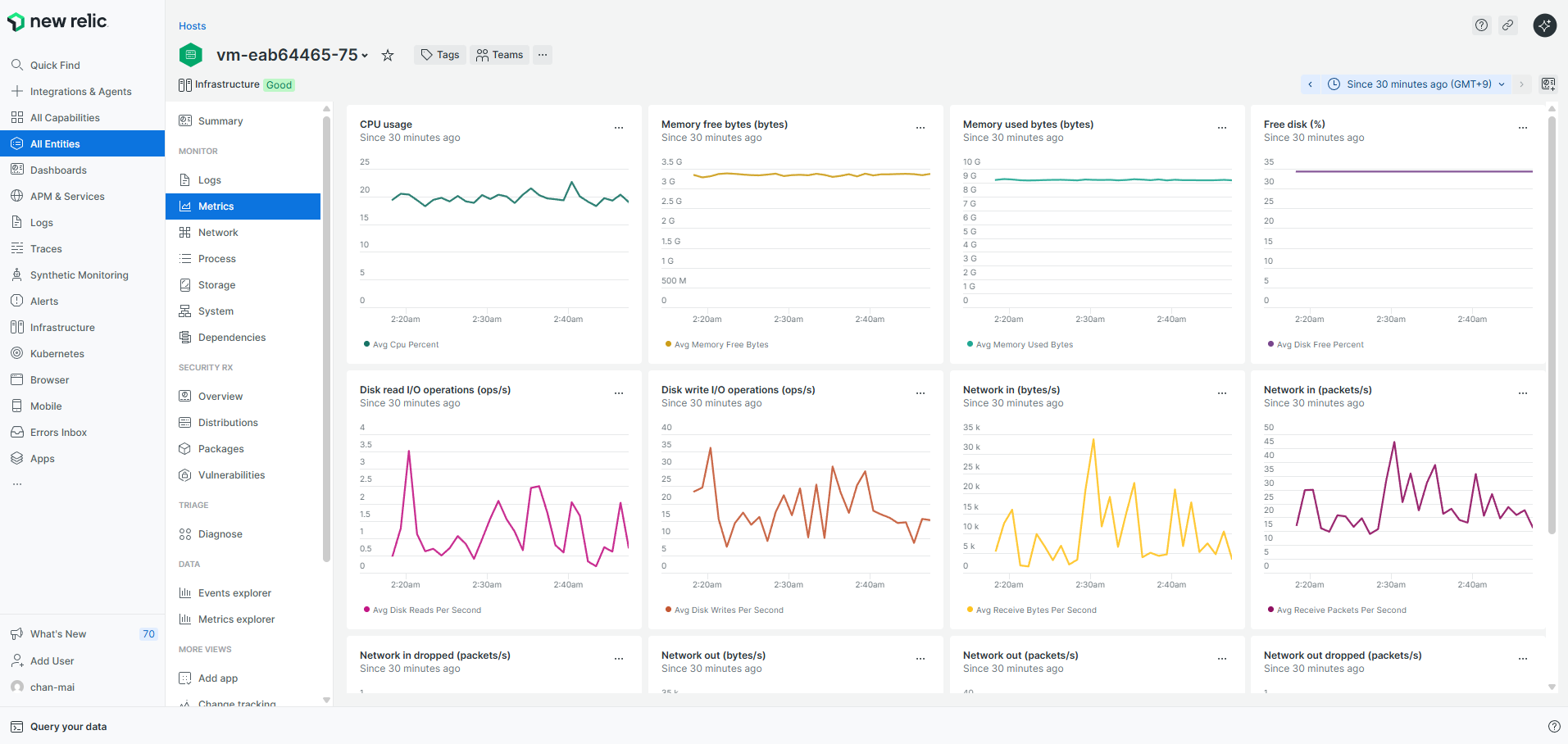Click the bottom-right help circle icon
The height and width of the screenshot is (744, 1568).
[x=1553, y=726]
